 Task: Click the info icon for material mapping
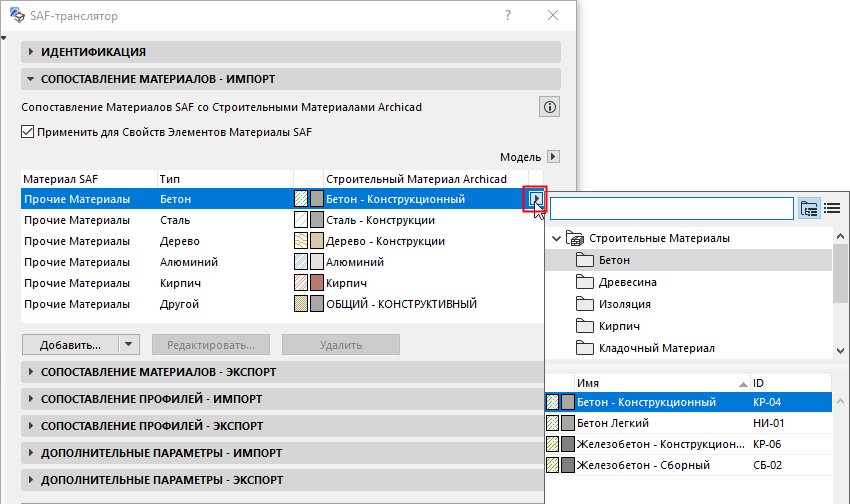(x=550, y=107)
